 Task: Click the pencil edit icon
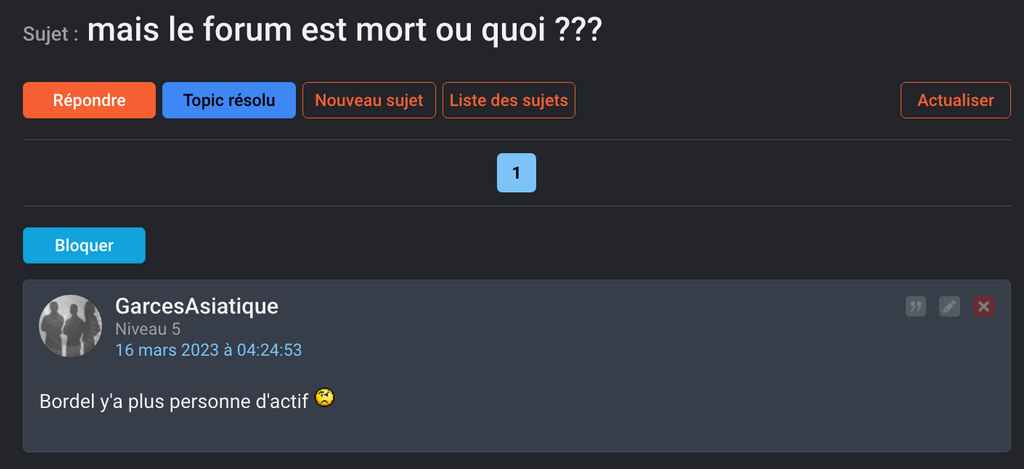coord(950,307)
